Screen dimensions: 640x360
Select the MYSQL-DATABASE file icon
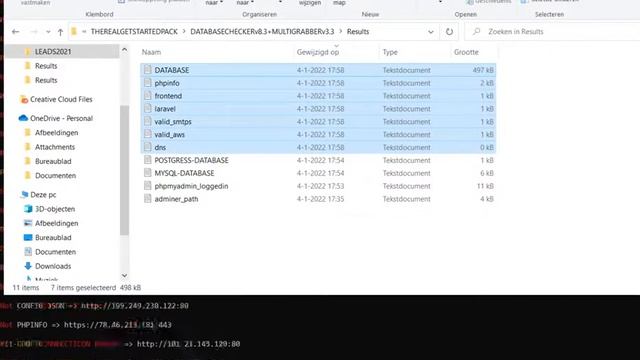click(147, 173)
